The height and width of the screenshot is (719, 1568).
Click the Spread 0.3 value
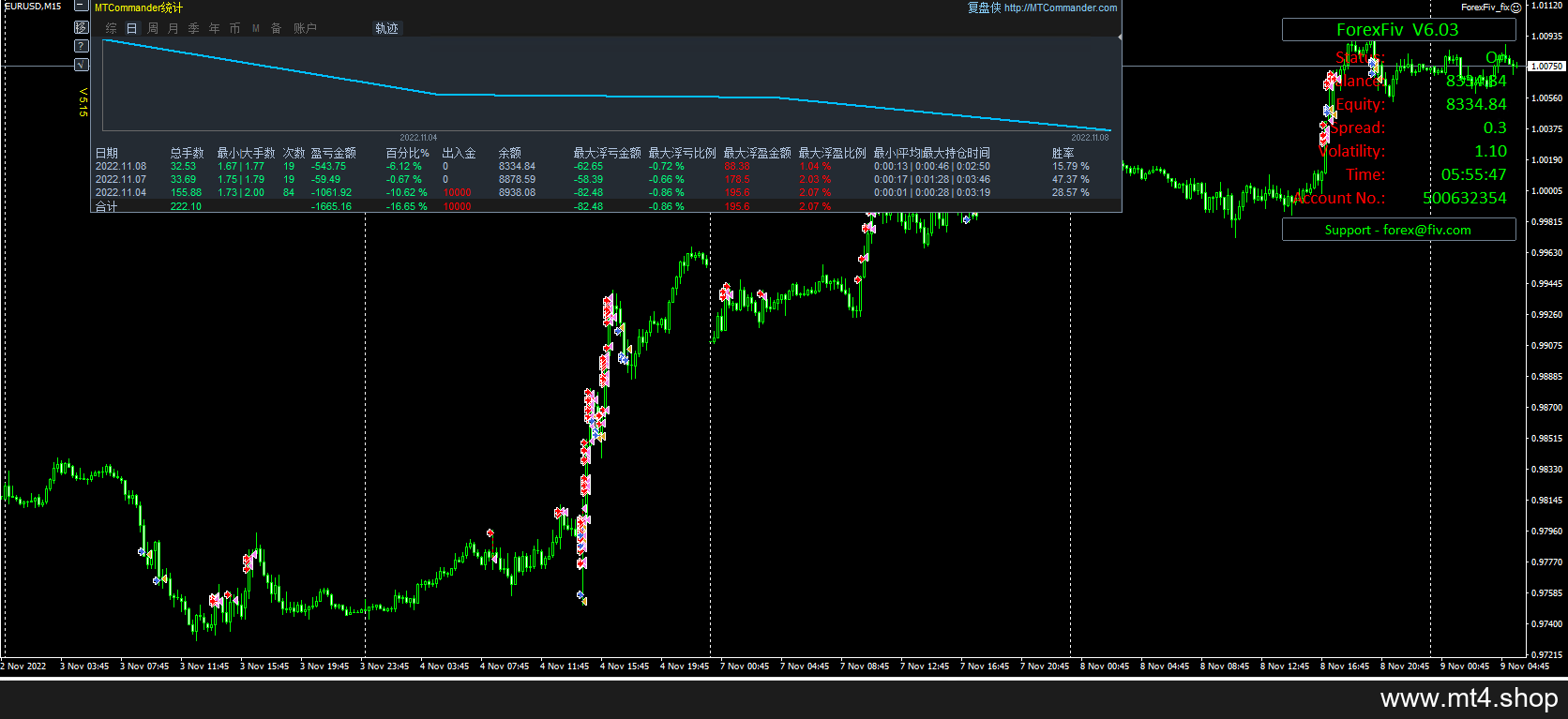[1495, 127]
